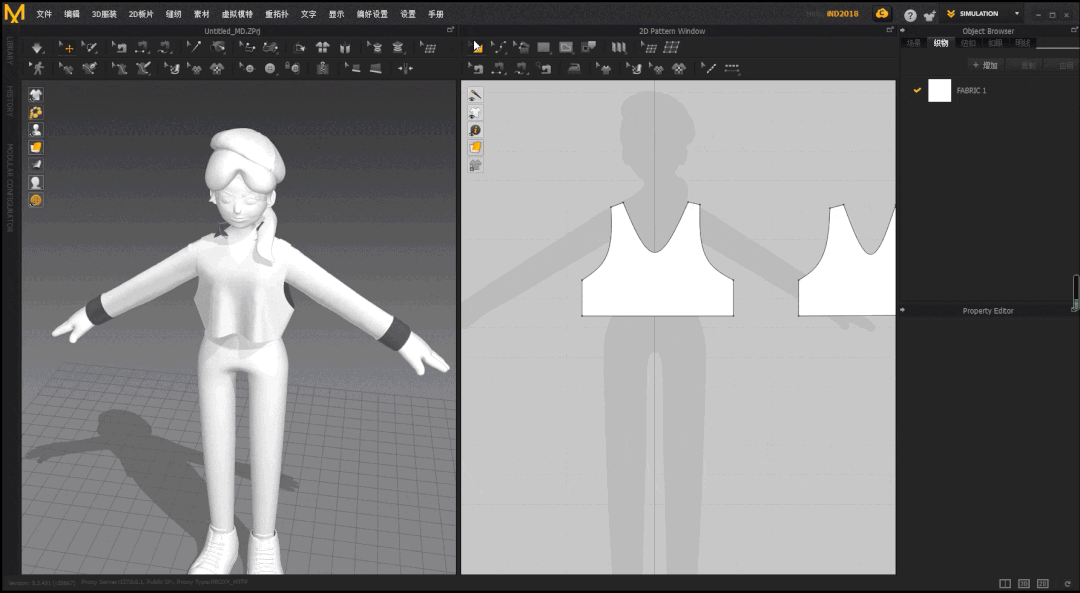
Task: Toggle the orange globe environment icon in 3D view
Action: tap(36, 200)
